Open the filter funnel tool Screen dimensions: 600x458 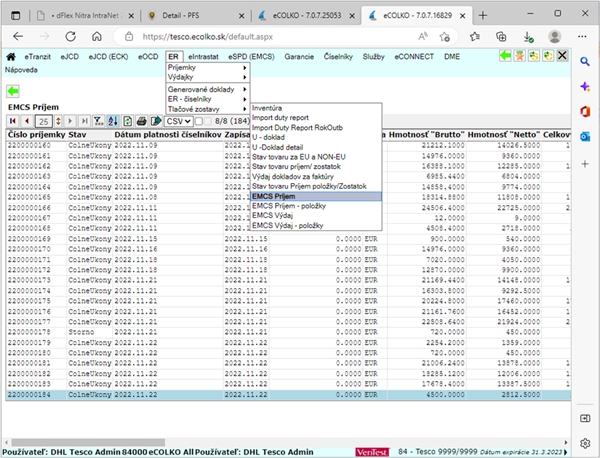98,121
